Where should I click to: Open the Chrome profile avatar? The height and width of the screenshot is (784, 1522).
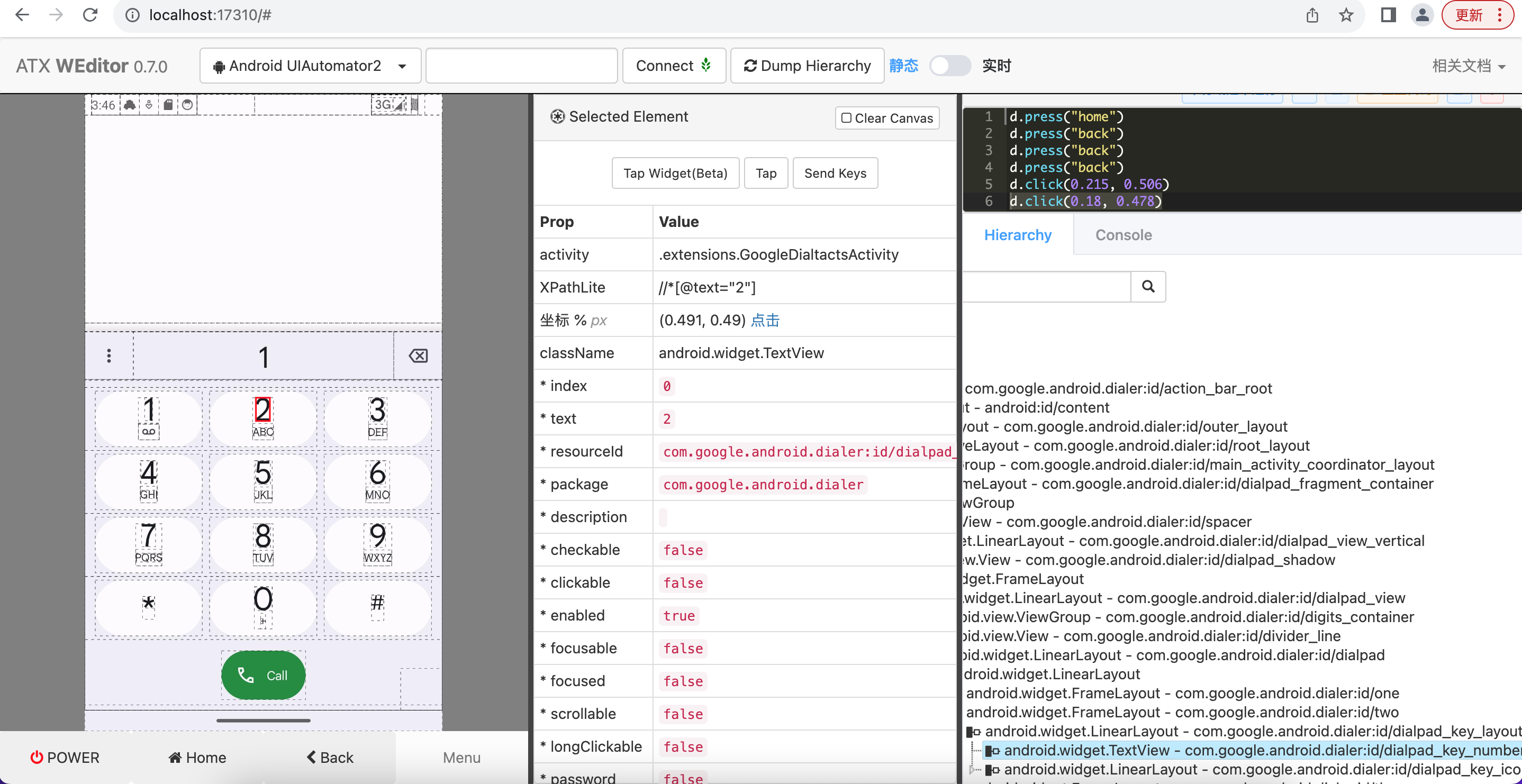[x=1422, y=15]
